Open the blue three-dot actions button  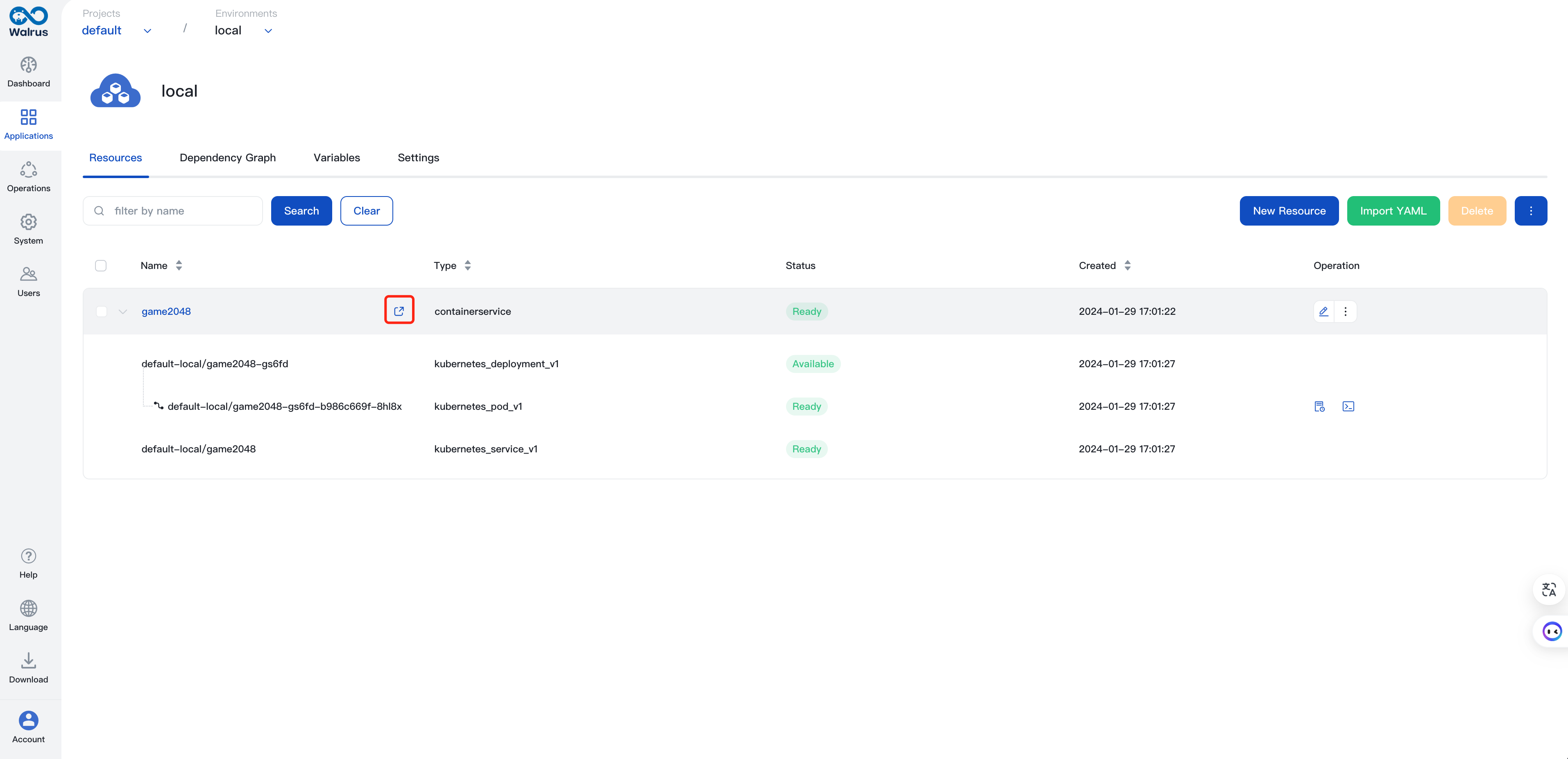click(x=1530, y=210)
